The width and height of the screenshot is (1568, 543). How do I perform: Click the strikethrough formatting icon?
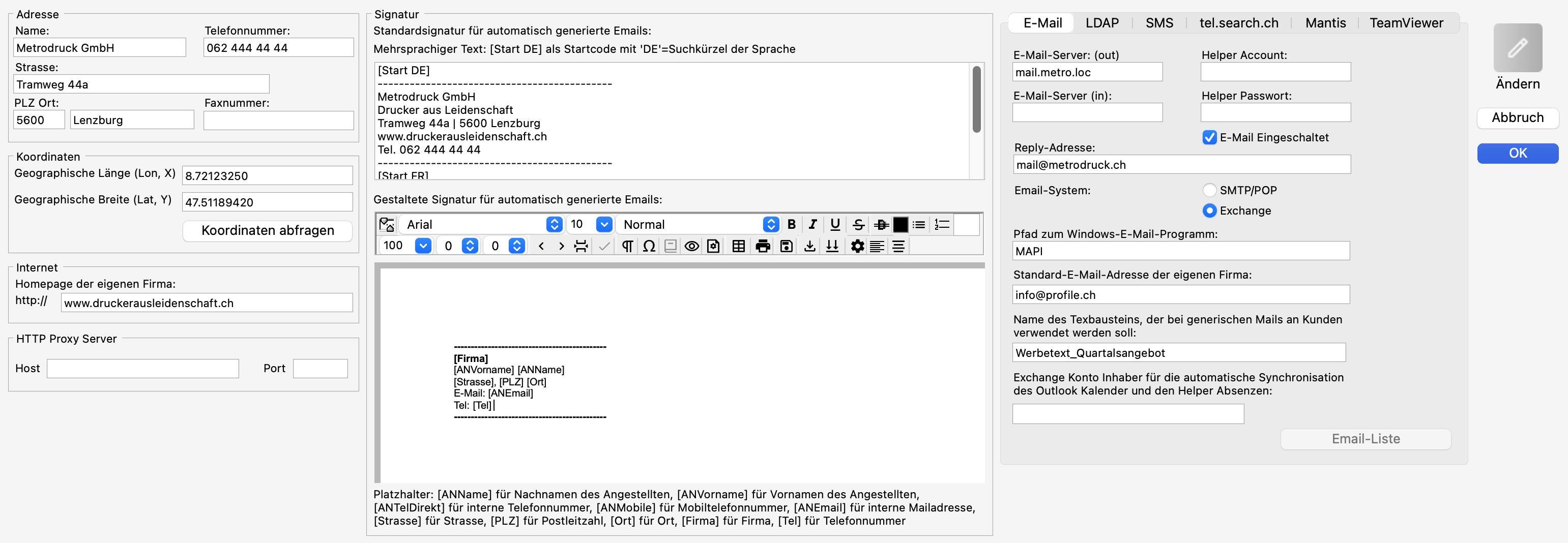pos(858,224)
